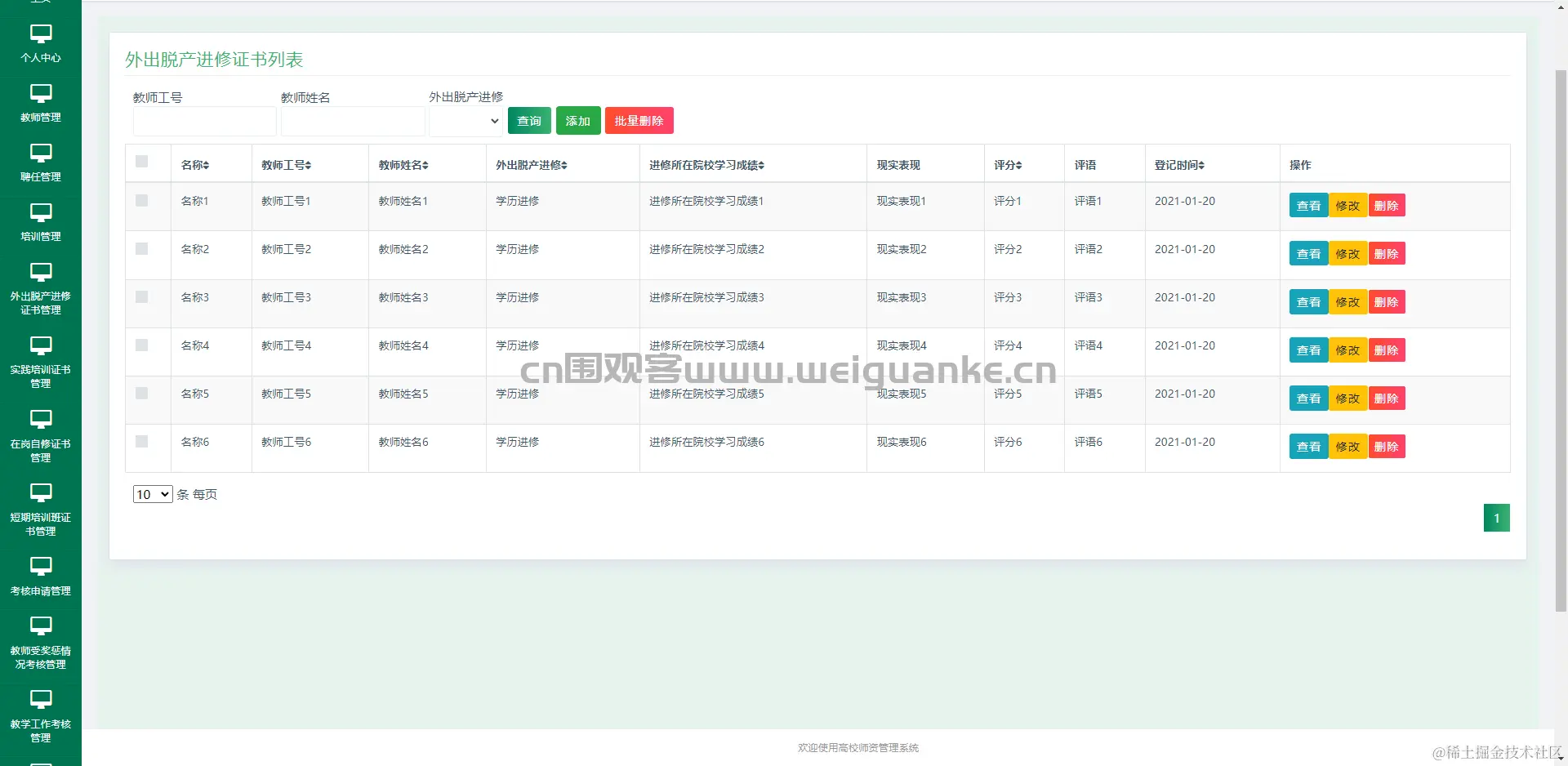Click 2021-01-20 date in row 名称2

tap(1185, 249)
